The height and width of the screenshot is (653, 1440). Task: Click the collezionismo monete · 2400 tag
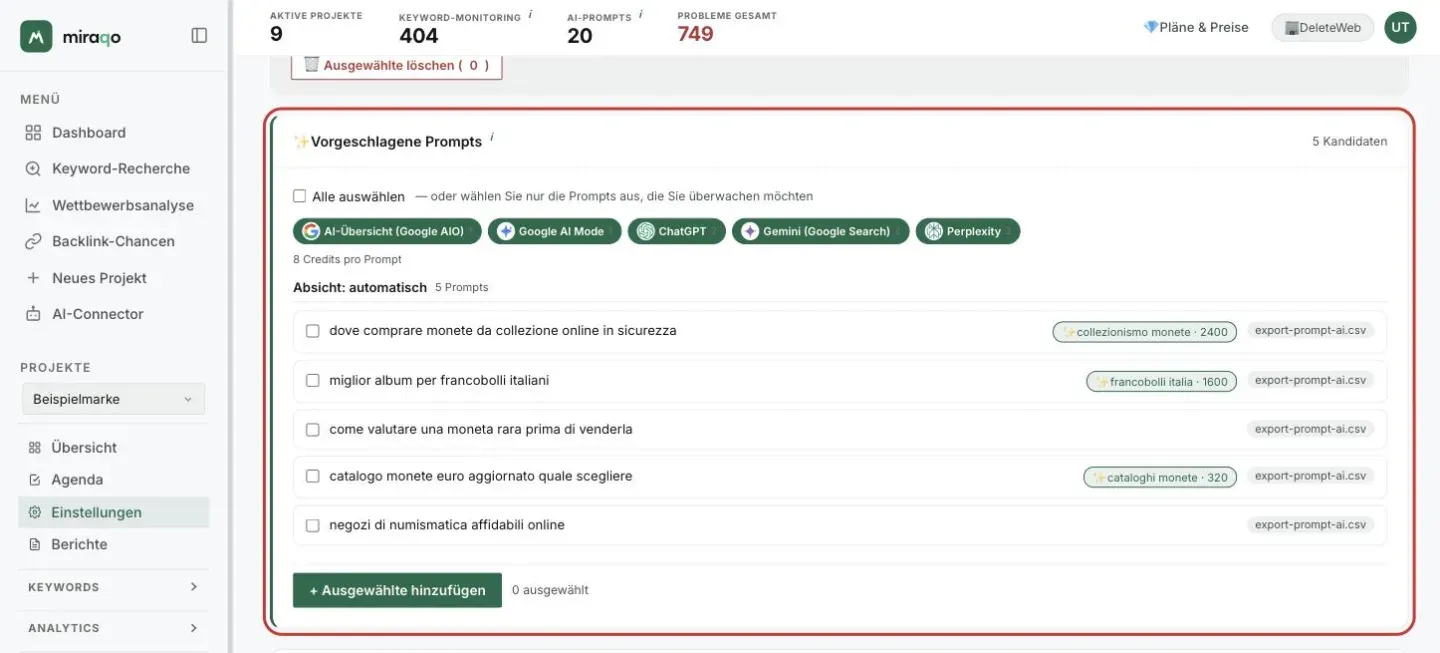[1145, 332]
